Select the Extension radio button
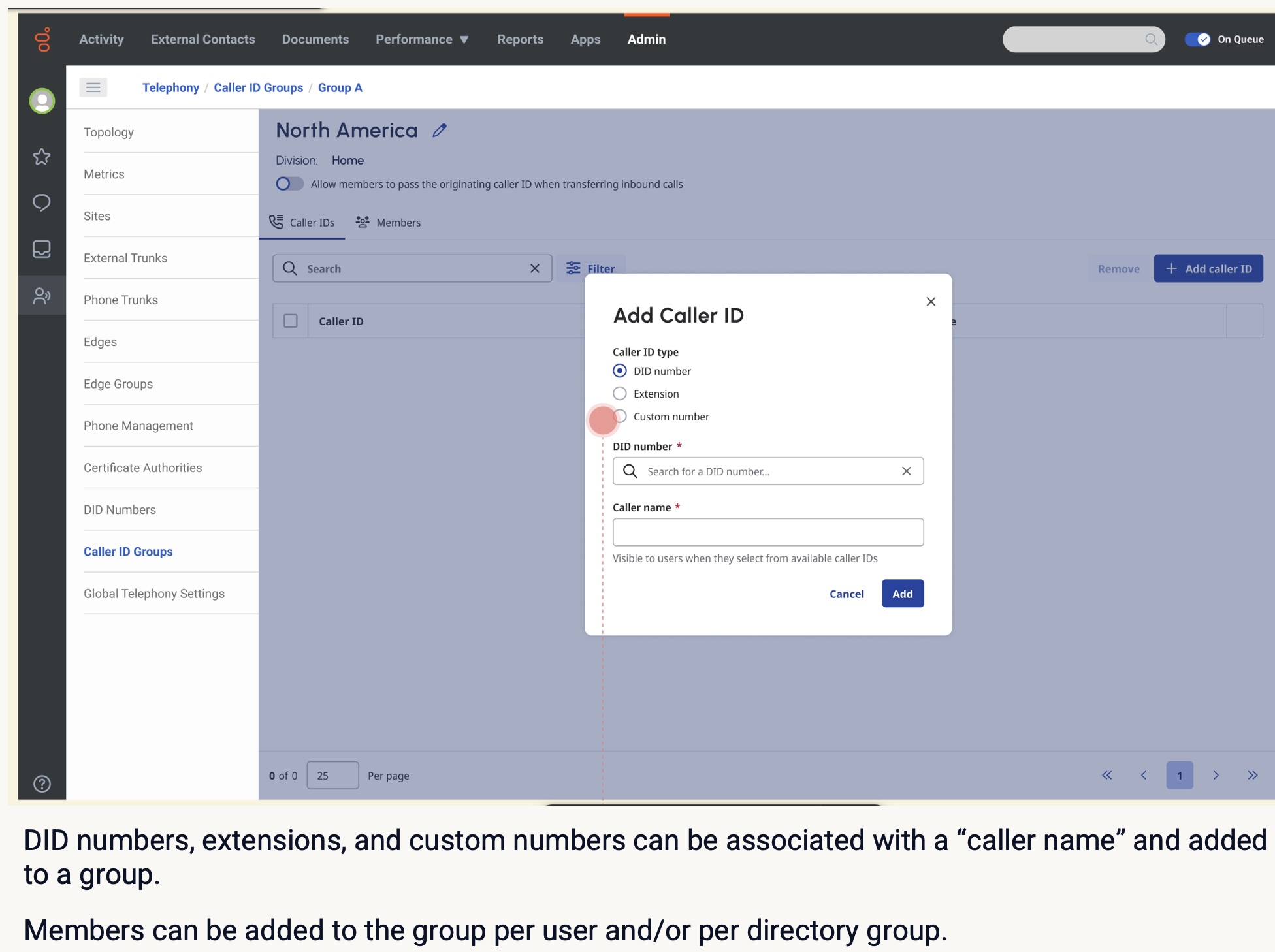 click(x=620, y=394)
